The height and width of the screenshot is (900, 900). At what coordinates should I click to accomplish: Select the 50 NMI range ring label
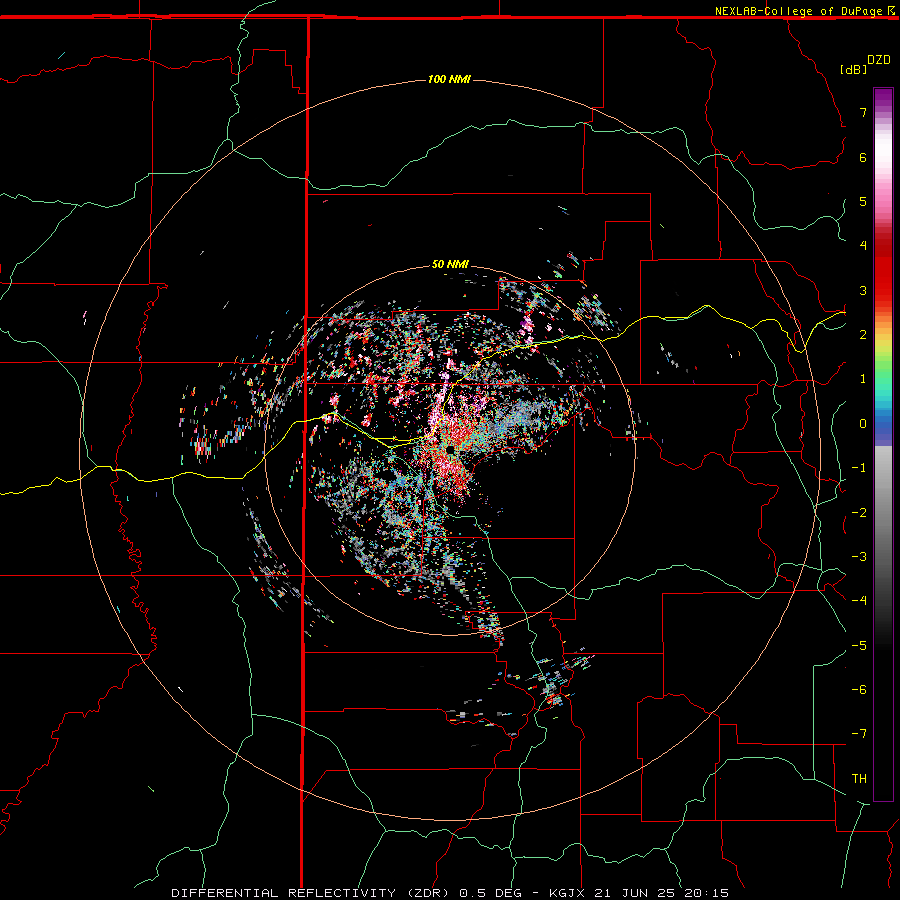[450, 264]
